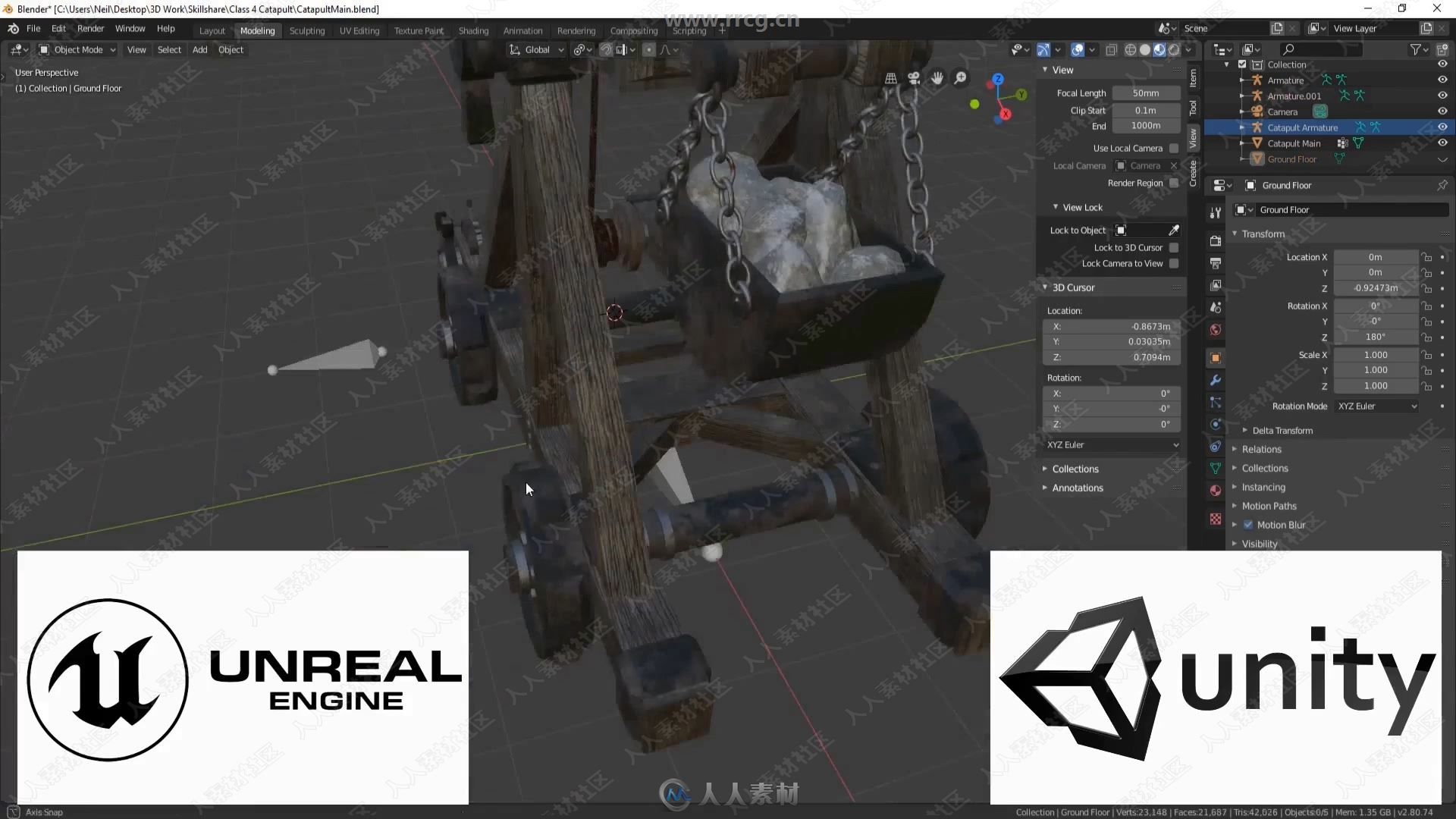Enable Render Region checkbox
This screenshot has width=1456, height=819.
1174,183
